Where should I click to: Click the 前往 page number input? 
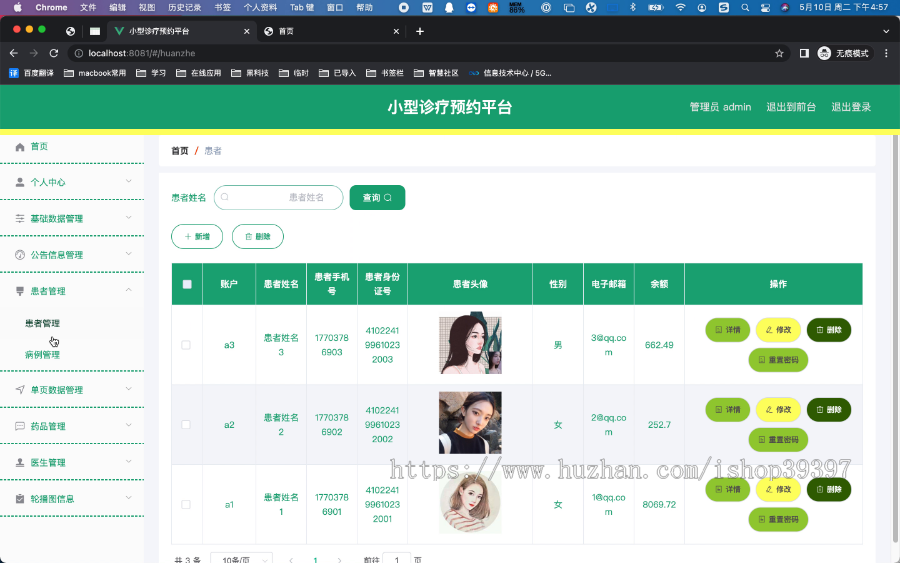point(397,558)
